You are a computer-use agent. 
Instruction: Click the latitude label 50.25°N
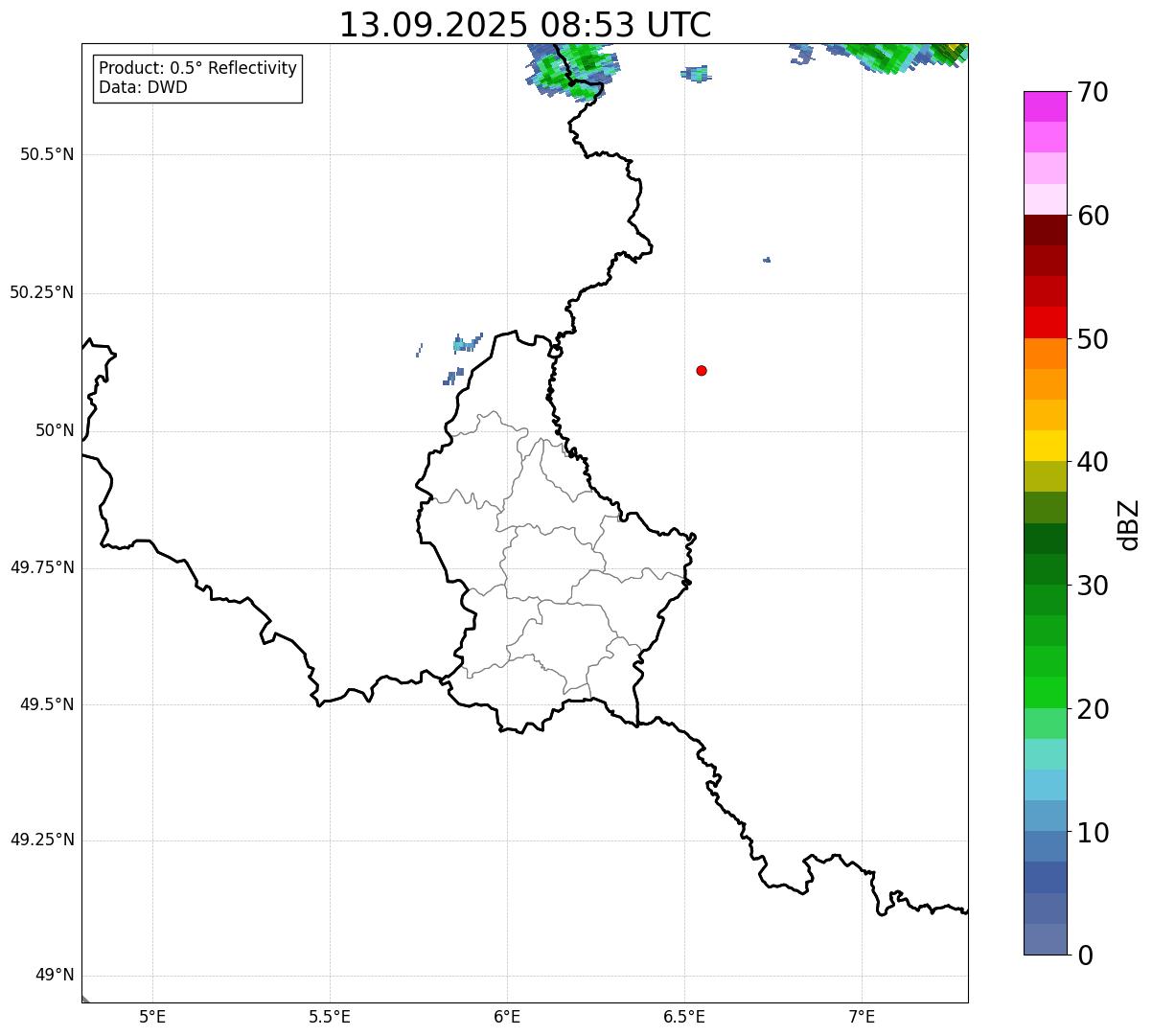click(41, 292)
